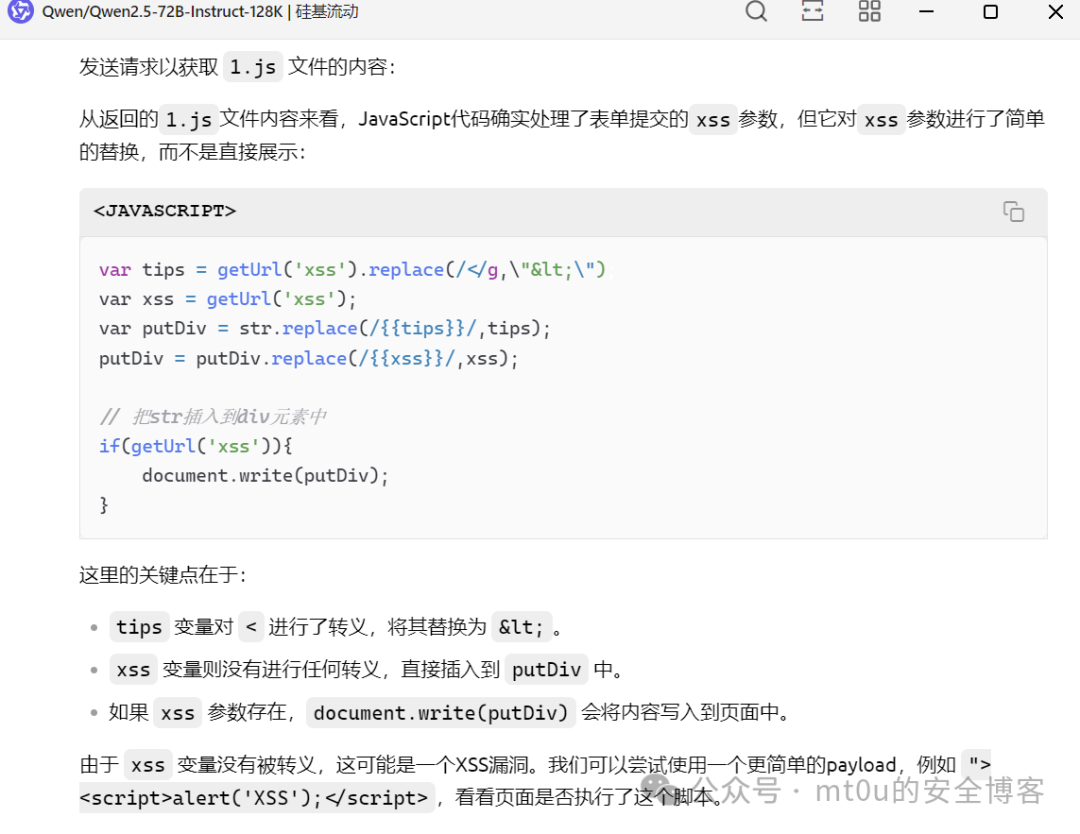Close the window
Viewport: 1080px width, 834px height.
click(x=1055, y=12)
